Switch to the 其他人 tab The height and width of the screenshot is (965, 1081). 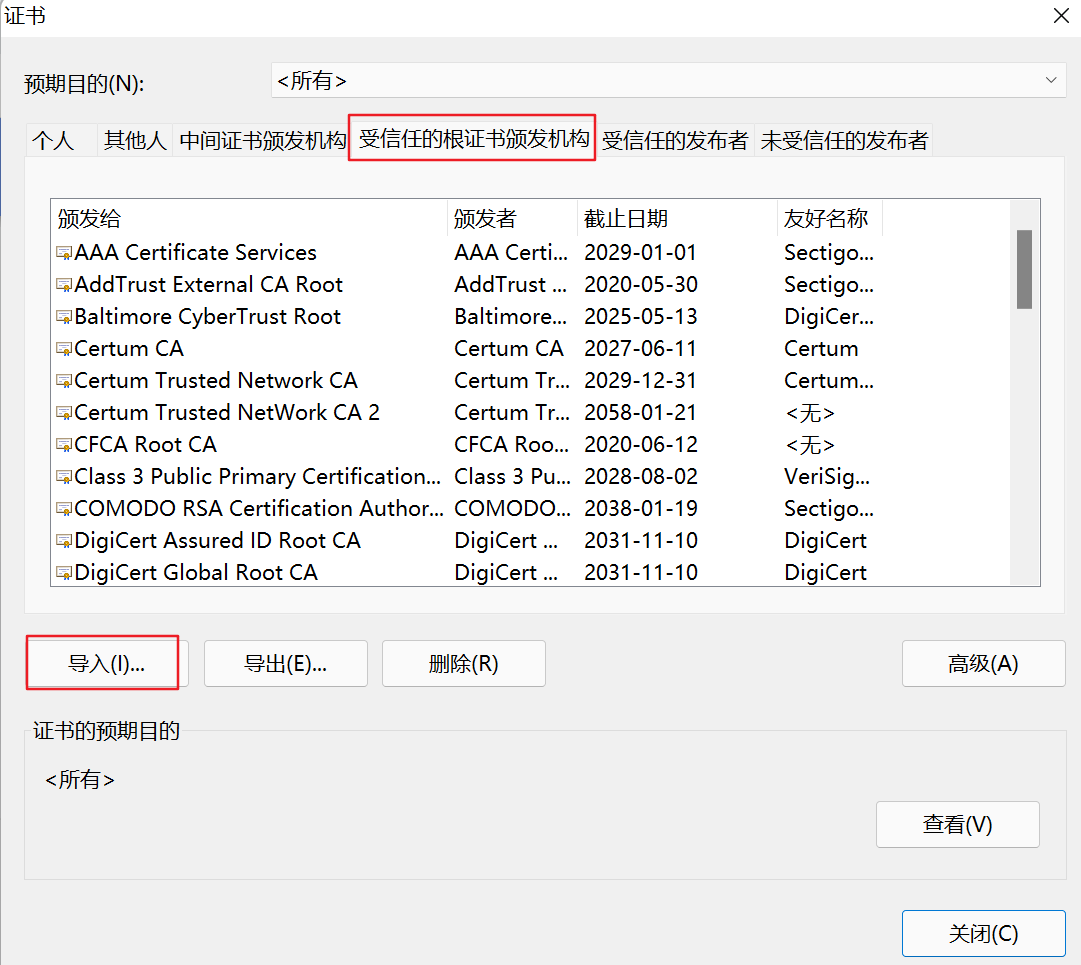(135, 141)
